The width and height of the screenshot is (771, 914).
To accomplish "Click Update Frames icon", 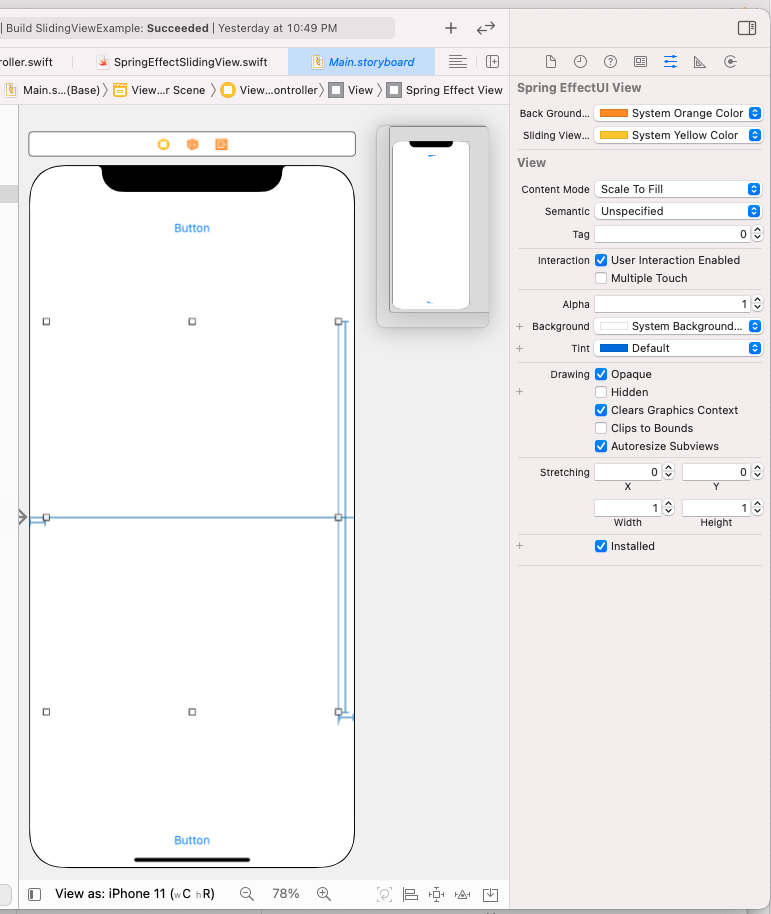I will pyautogui.click(x=384, y=894).
